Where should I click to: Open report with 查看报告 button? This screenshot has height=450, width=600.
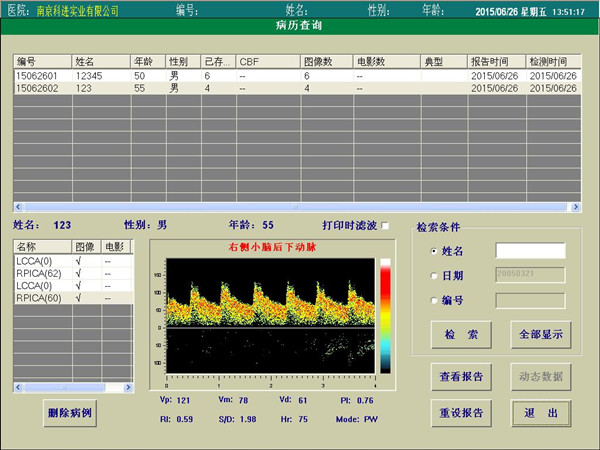(460, 377)
